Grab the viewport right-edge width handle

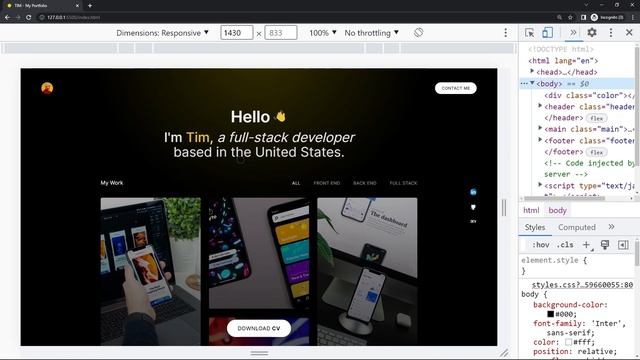coord(504,207)
